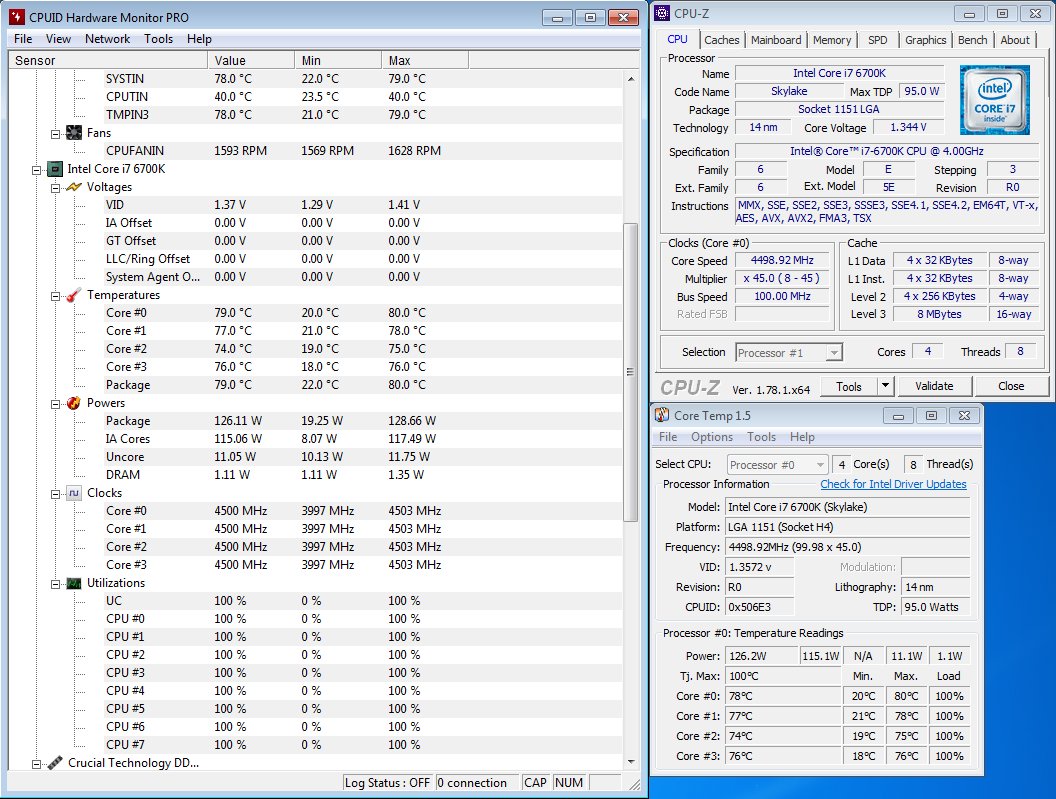Click the Validate button in CPU-Z

coord(934,386)
